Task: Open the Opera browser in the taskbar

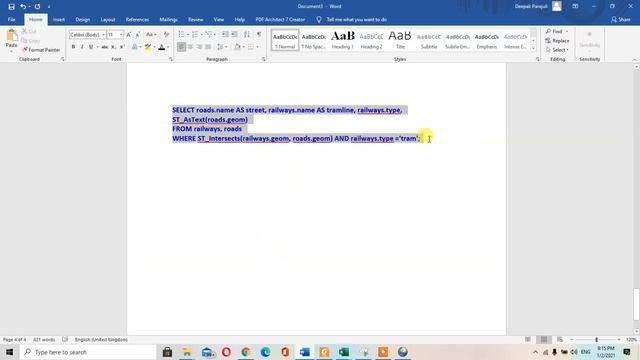Action: (x=226, y=352)
